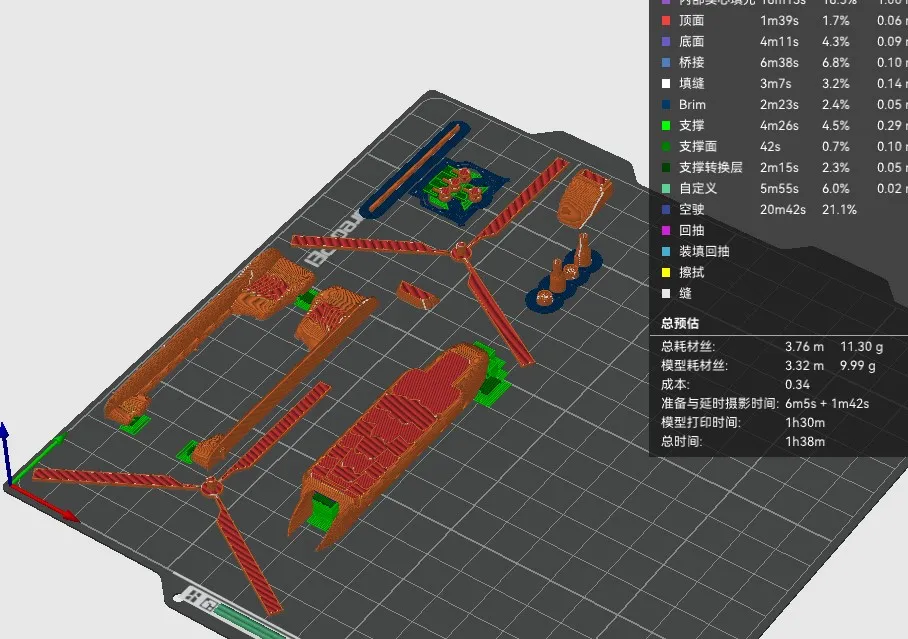Click the bright green 支撑 swatch

click(666, 125)
